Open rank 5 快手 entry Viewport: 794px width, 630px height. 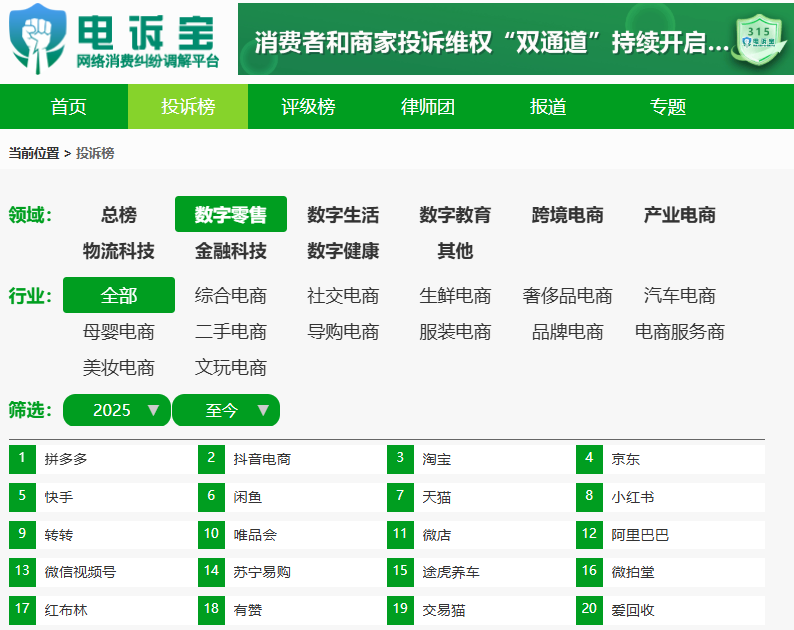tap(101, 497)
